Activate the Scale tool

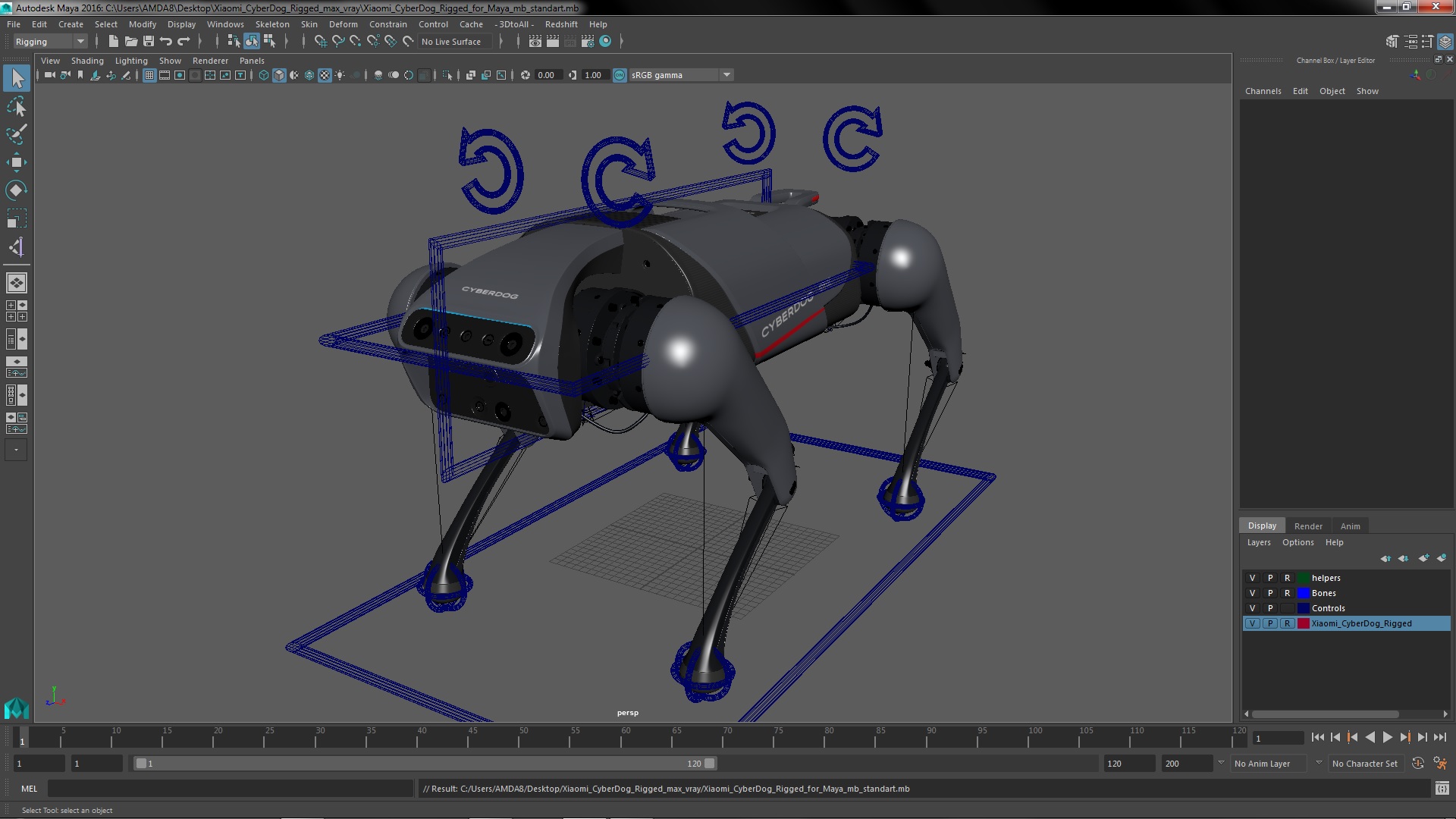(x=17, y=218)
